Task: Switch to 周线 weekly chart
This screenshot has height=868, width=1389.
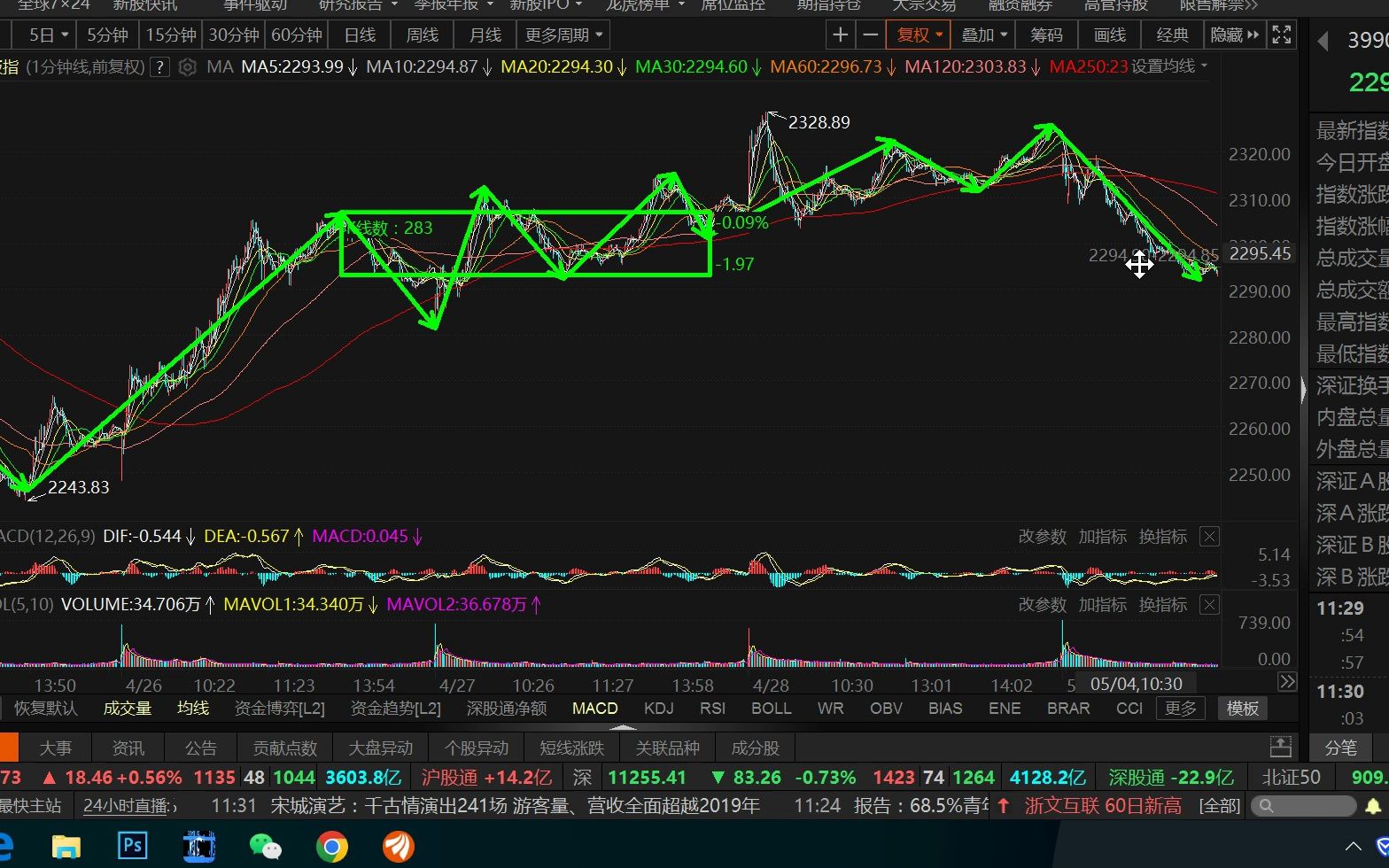Action: coord(423,35)
